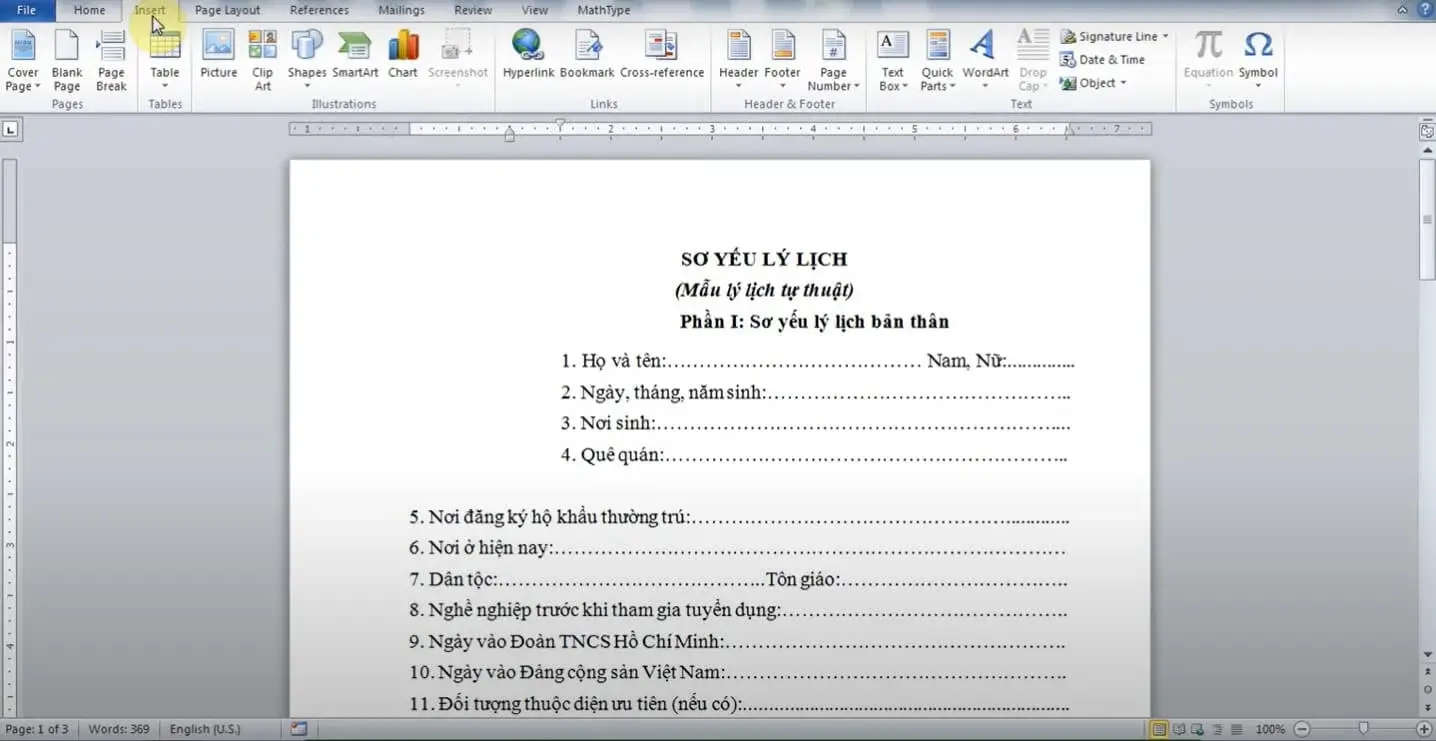Minimize the ribbon with the caret
This screenshot has width=1436, height=741.
pyautogui.click(x=1404, y=10)
